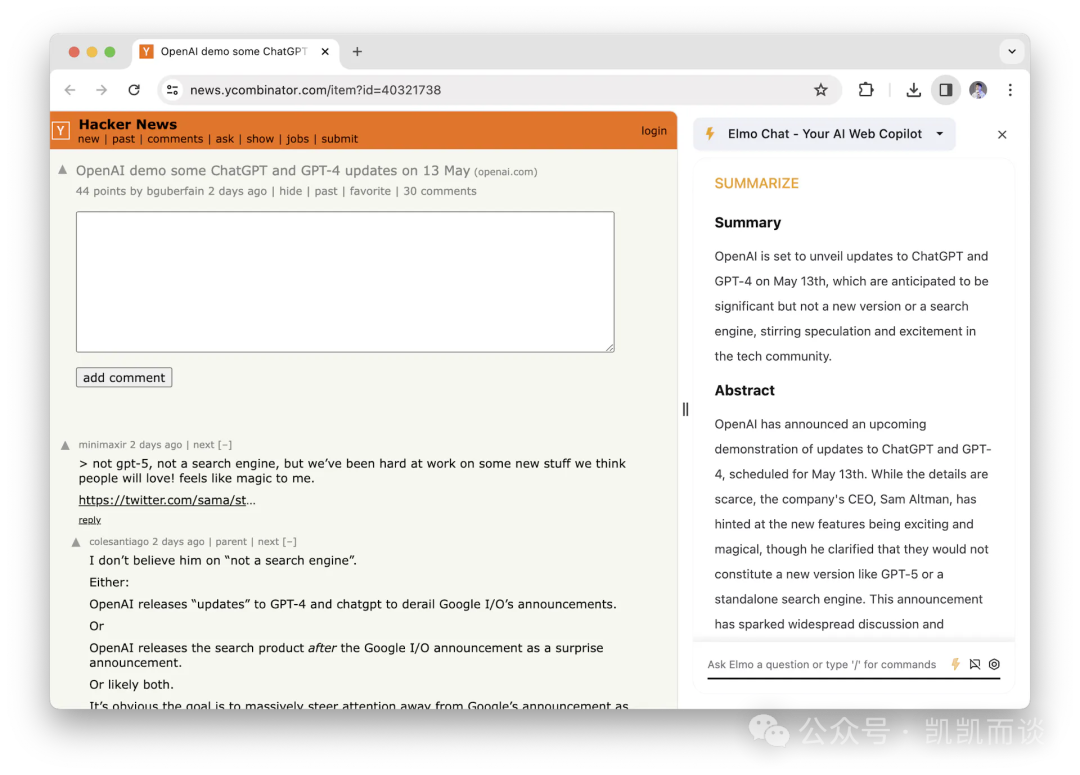
Task: Focus the 'Ask Elmo a question' input
Action: click(x=822, y=665)
